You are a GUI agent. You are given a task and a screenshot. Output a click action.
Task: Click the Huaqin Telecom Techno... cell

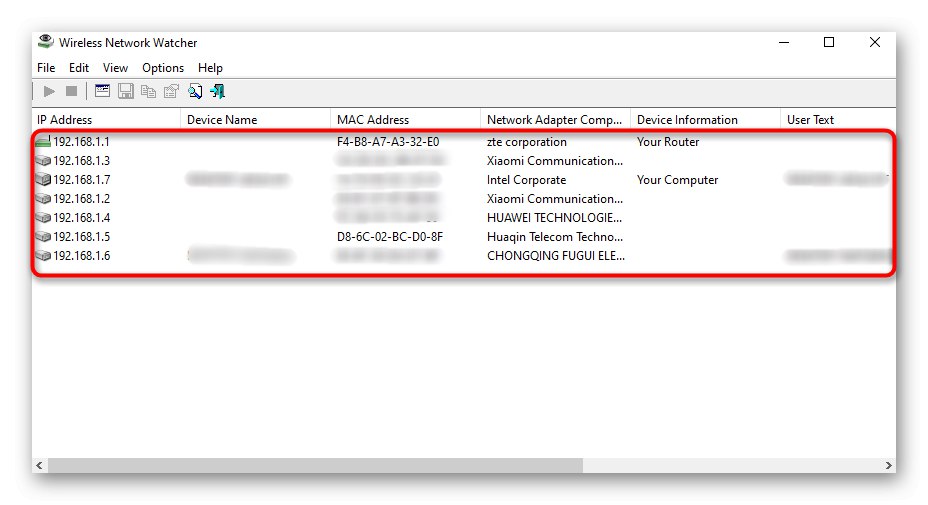pyautogui.click(x=555, y=236)
